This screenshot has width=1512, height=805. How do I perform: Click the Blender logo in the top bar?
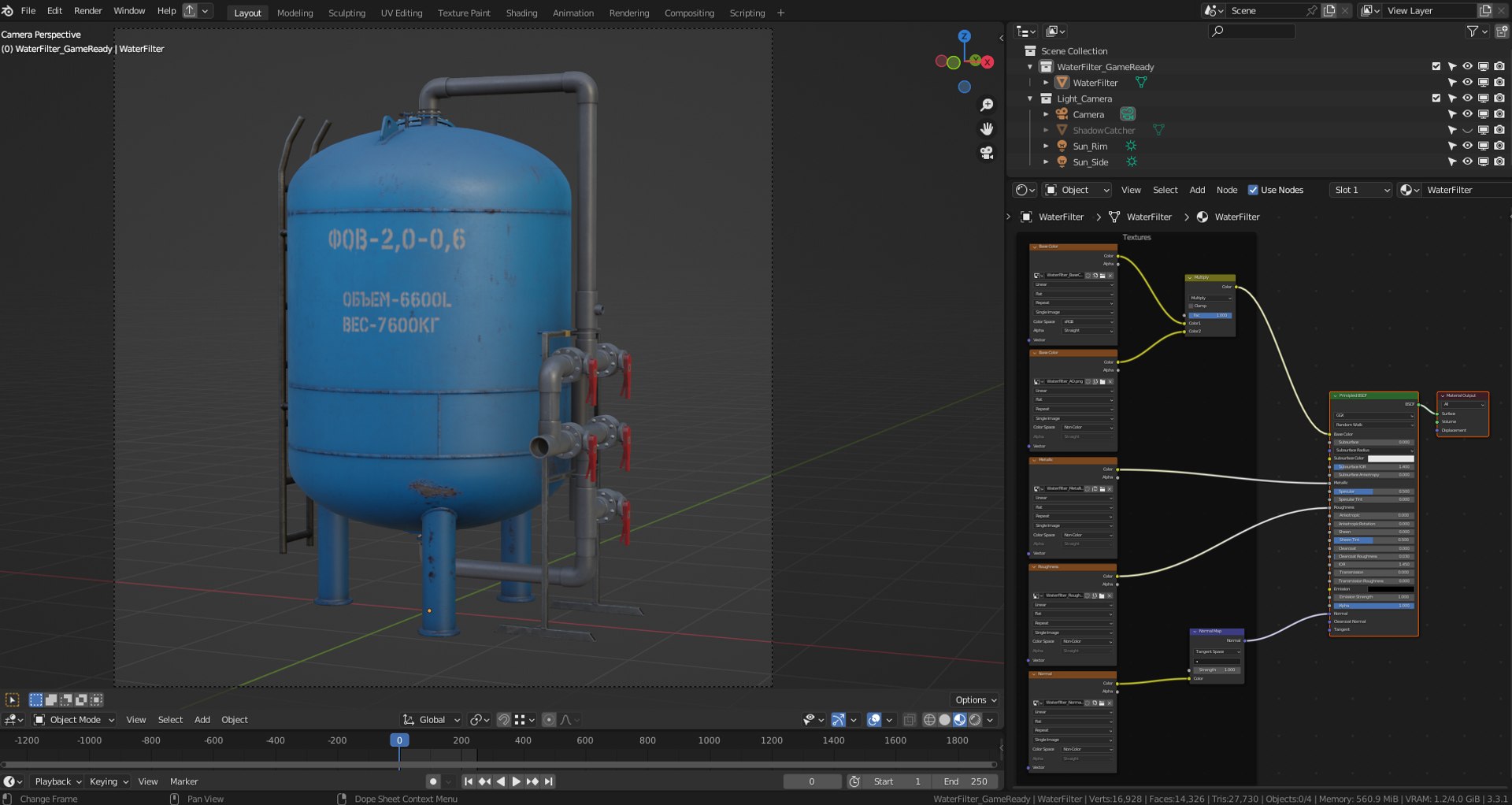[x=8, y=11]
